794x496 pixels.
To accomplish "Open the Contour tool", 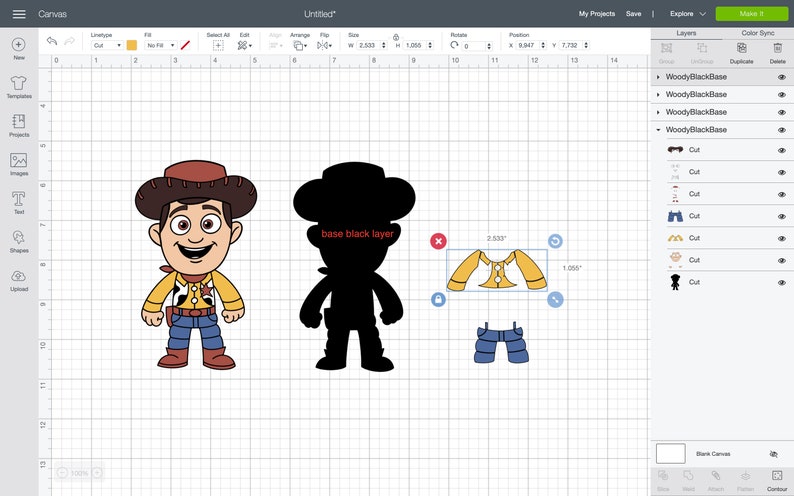I will [777, 480].
